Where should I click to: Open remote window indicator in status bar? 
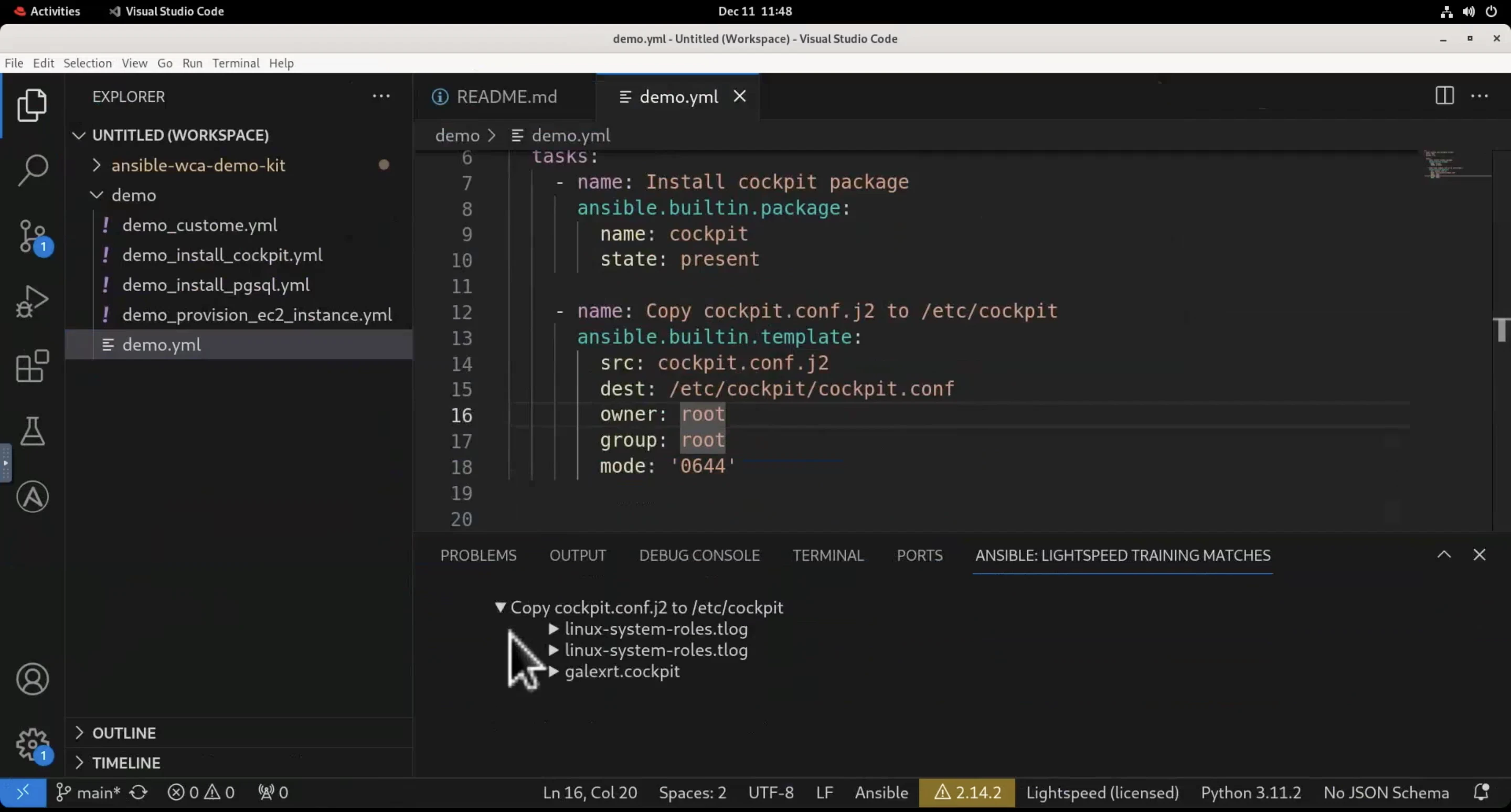coord(23,793)
